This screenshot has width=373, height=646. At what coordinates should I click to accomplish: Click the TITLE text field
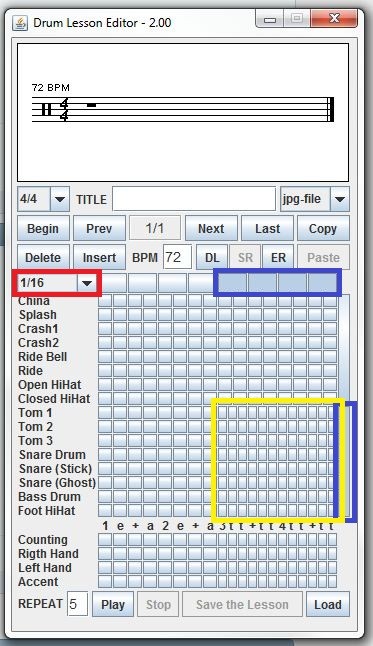tap(194, 199)
